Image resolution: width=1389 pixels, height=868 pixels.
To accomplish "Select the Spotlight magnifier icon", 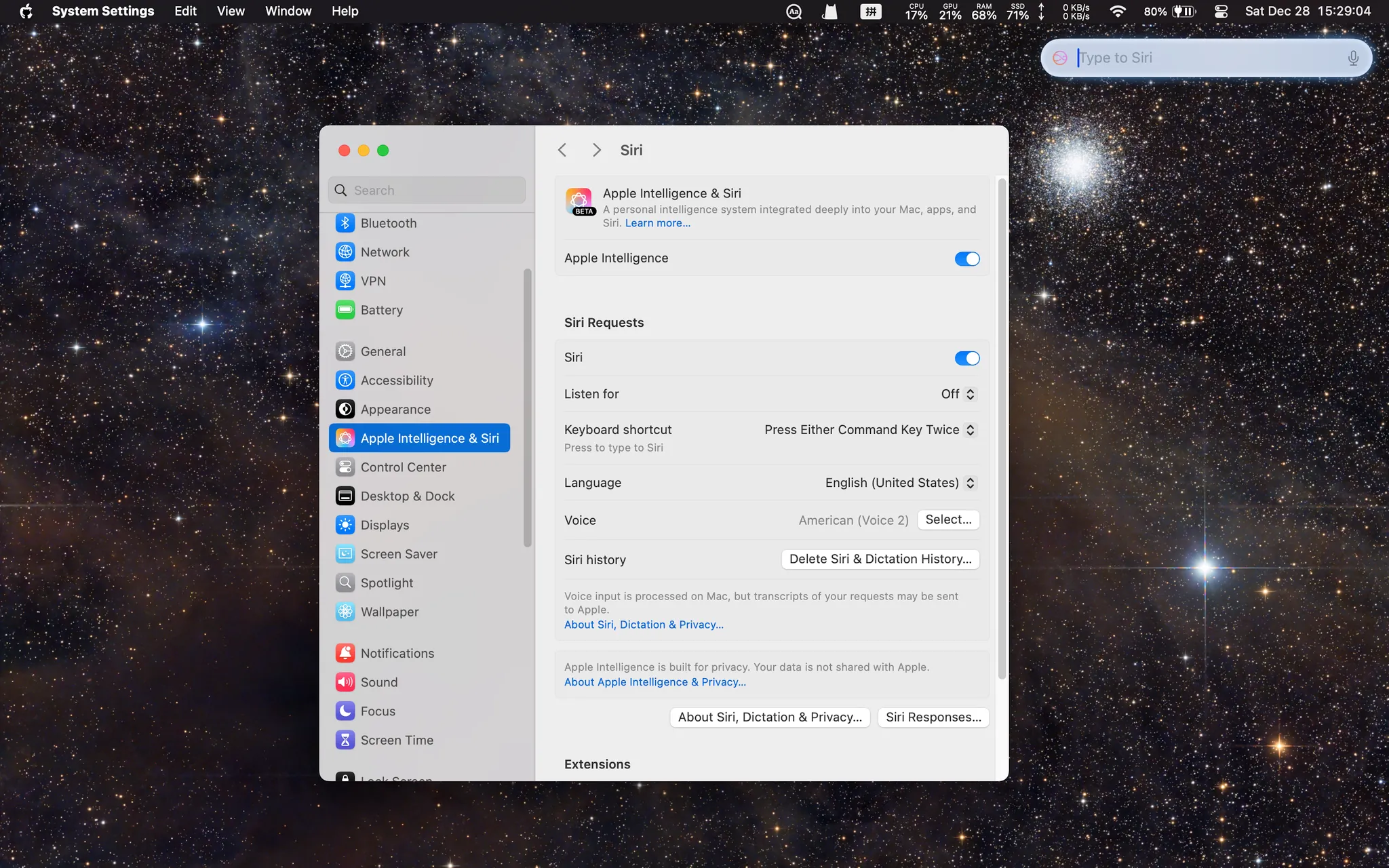I will [x=345, y=583].
